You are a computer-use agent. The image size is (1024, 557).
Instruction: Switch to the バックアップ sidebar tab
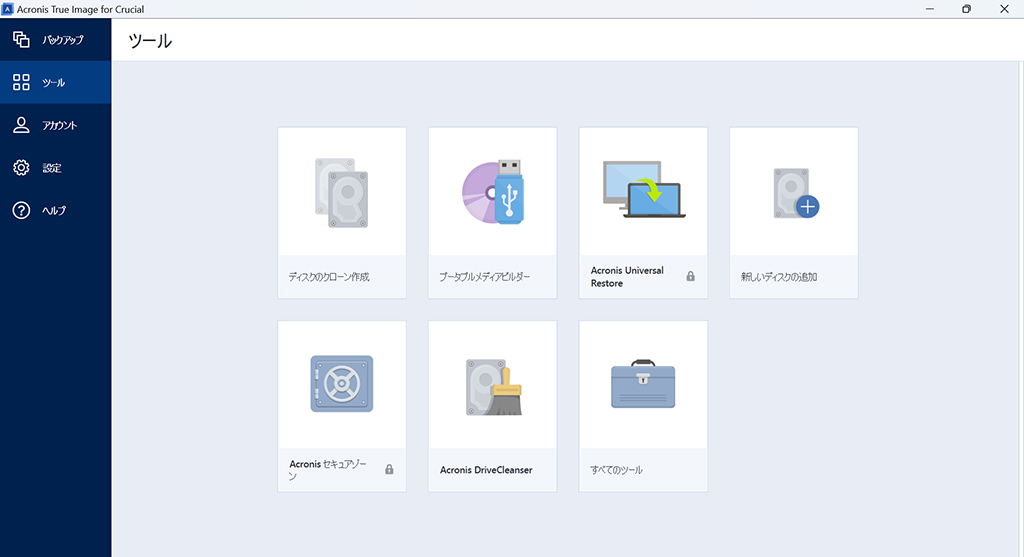(56, 40)
